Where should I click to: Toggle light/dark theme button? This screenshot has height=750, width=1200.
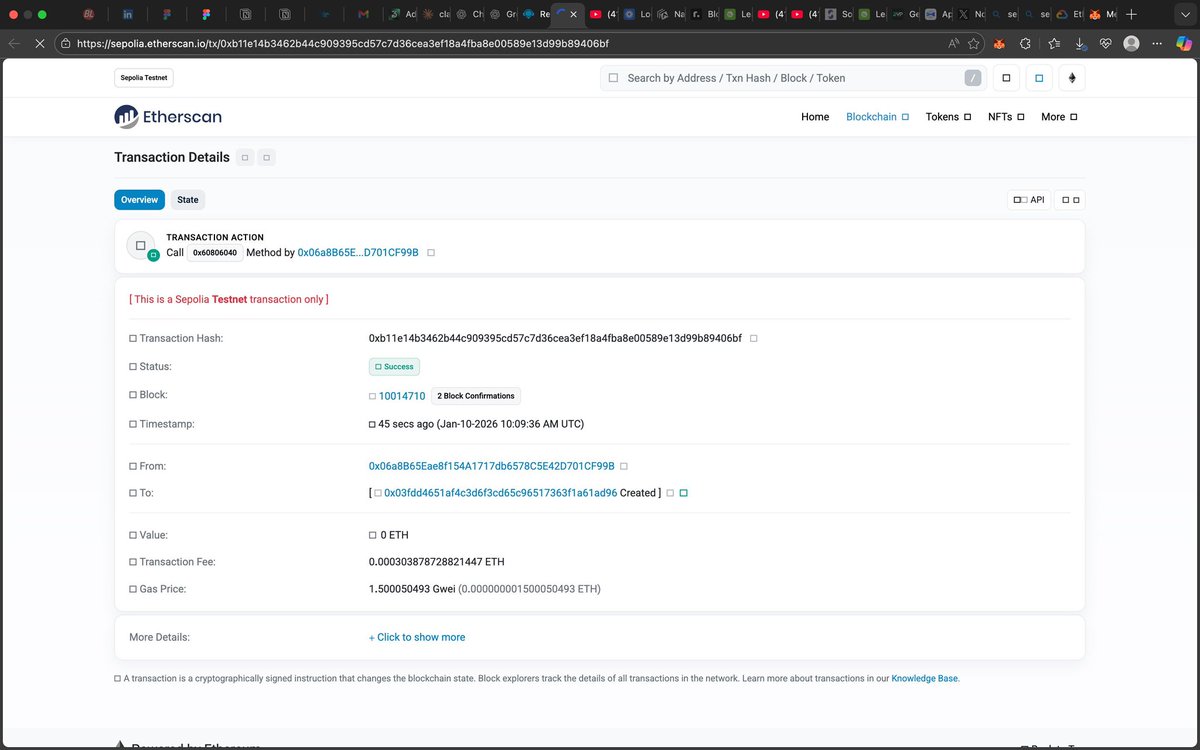point(1039,78)
